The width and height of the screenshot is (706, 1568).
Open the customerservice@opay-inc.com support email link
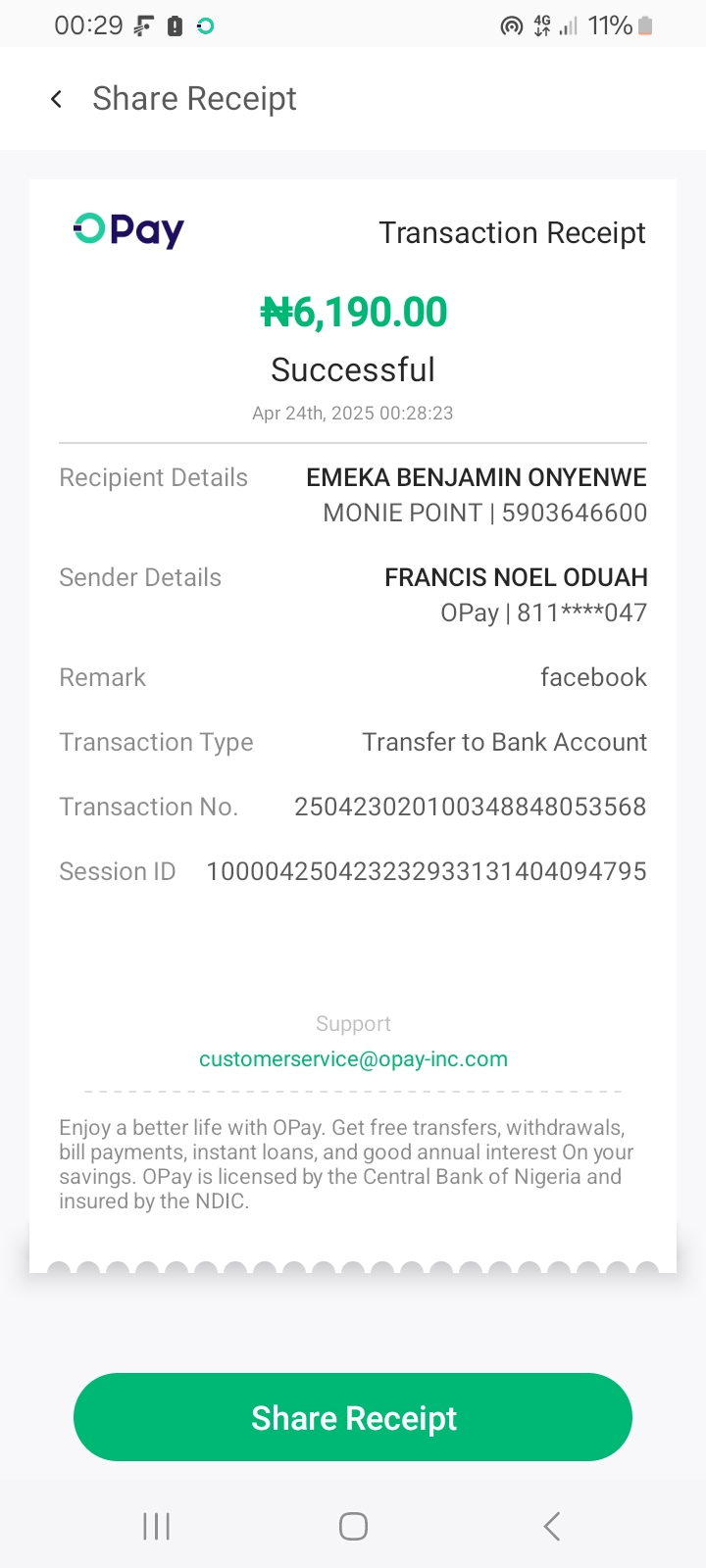353,1059
